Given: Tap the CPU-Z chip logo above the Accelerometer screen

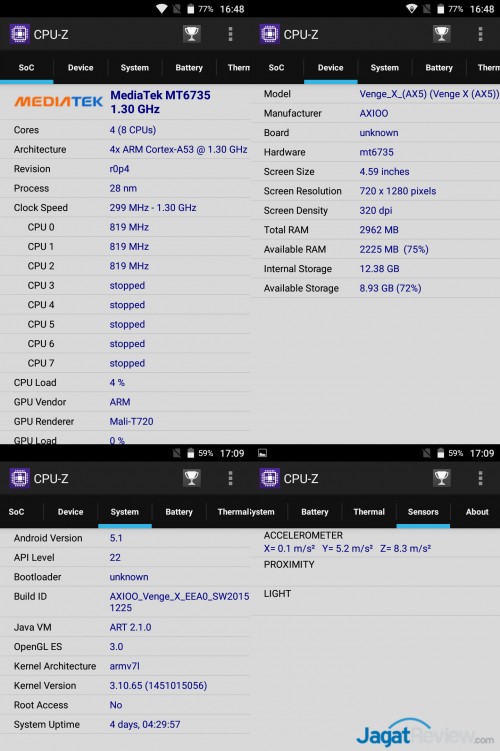Looking at the screenshot, I should pyautogui.click(x=270, y=478).
